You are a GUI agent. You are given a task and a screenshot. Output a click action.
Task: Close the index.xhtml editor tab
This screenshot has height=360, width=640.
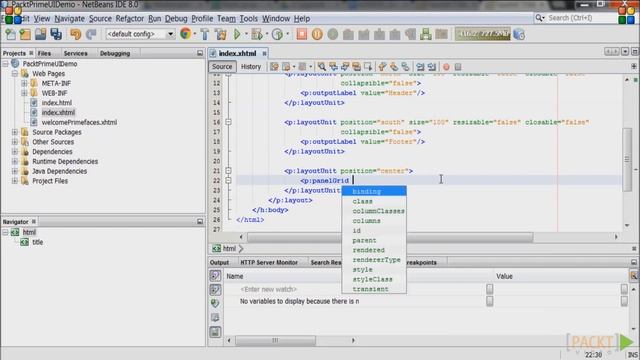coord(264,53)
